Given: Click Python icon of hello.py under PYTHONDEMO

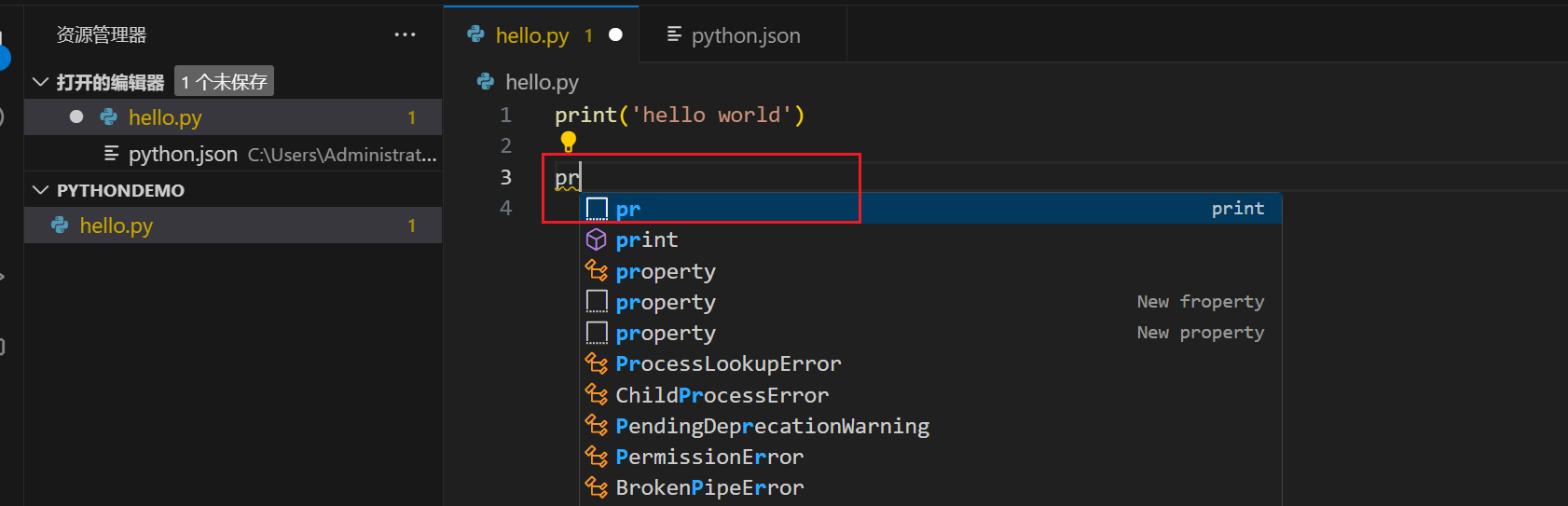Looking at the screenshot, I should click(61, 225).
